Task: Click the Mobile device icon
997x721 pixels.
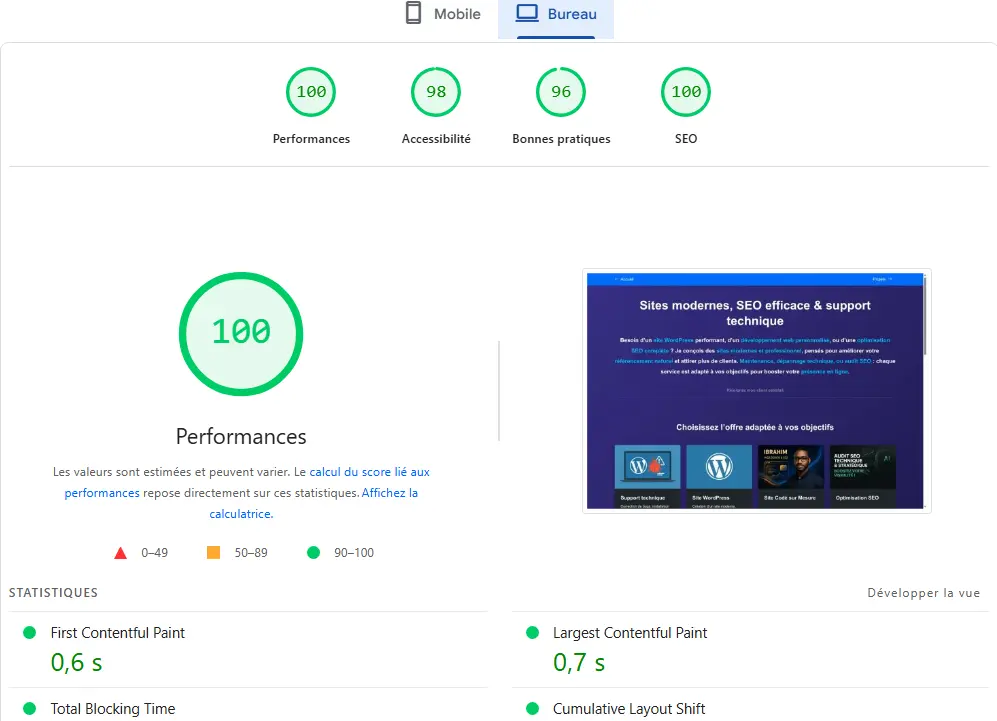Action: 413,12
